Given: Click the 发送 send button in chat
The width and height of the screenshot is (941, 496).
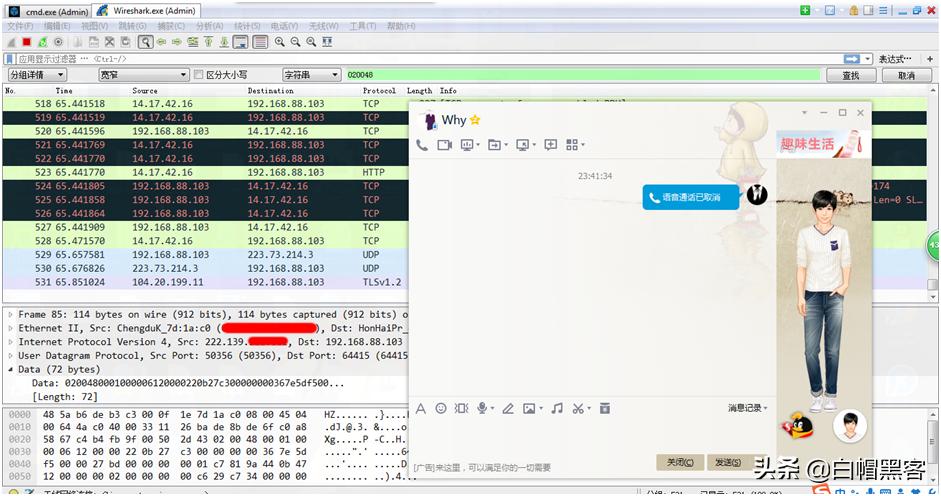Looking at the screenshot, I should pyautogui.click(x=729, y=462).
